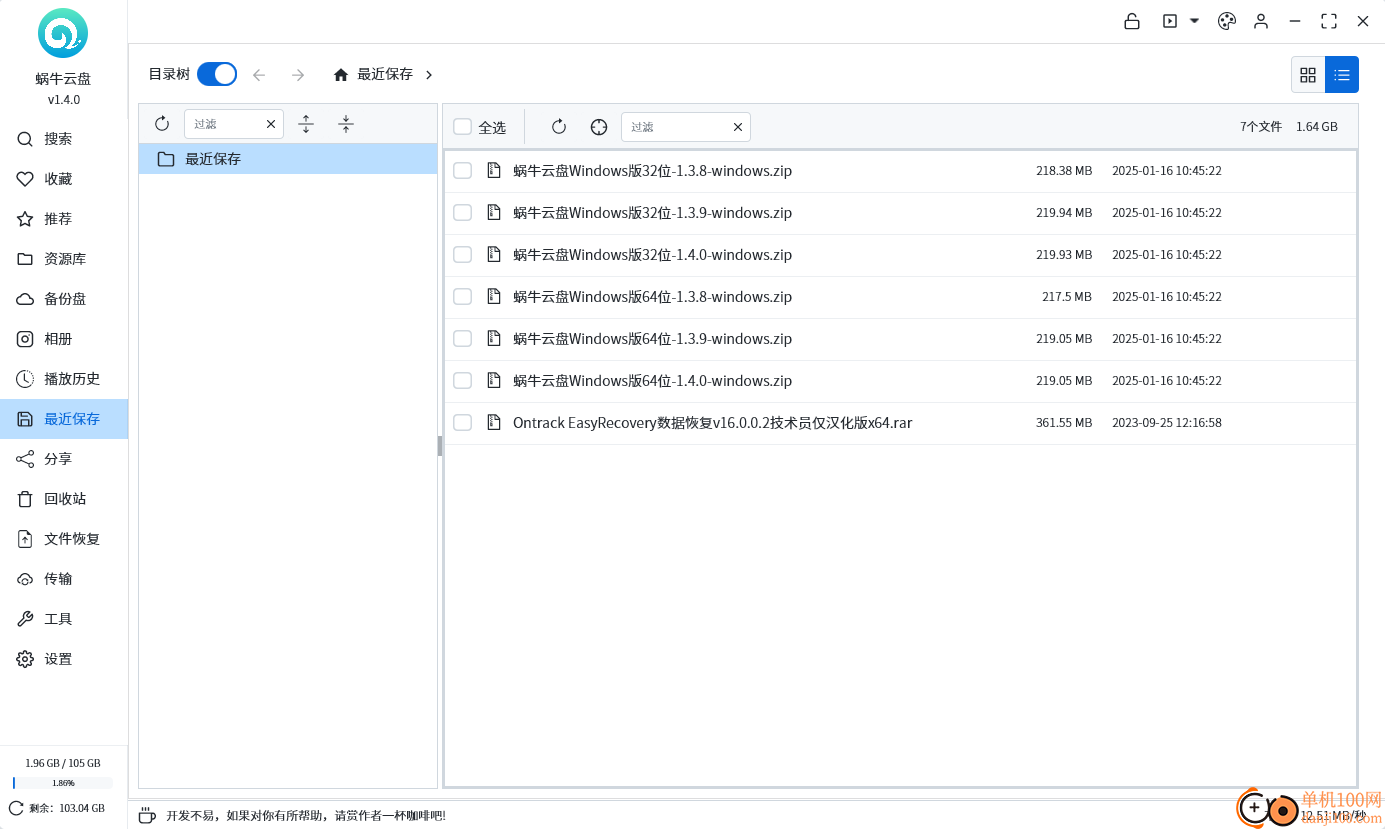Click the coffee cup donate icon

click(x=147, y=815)
